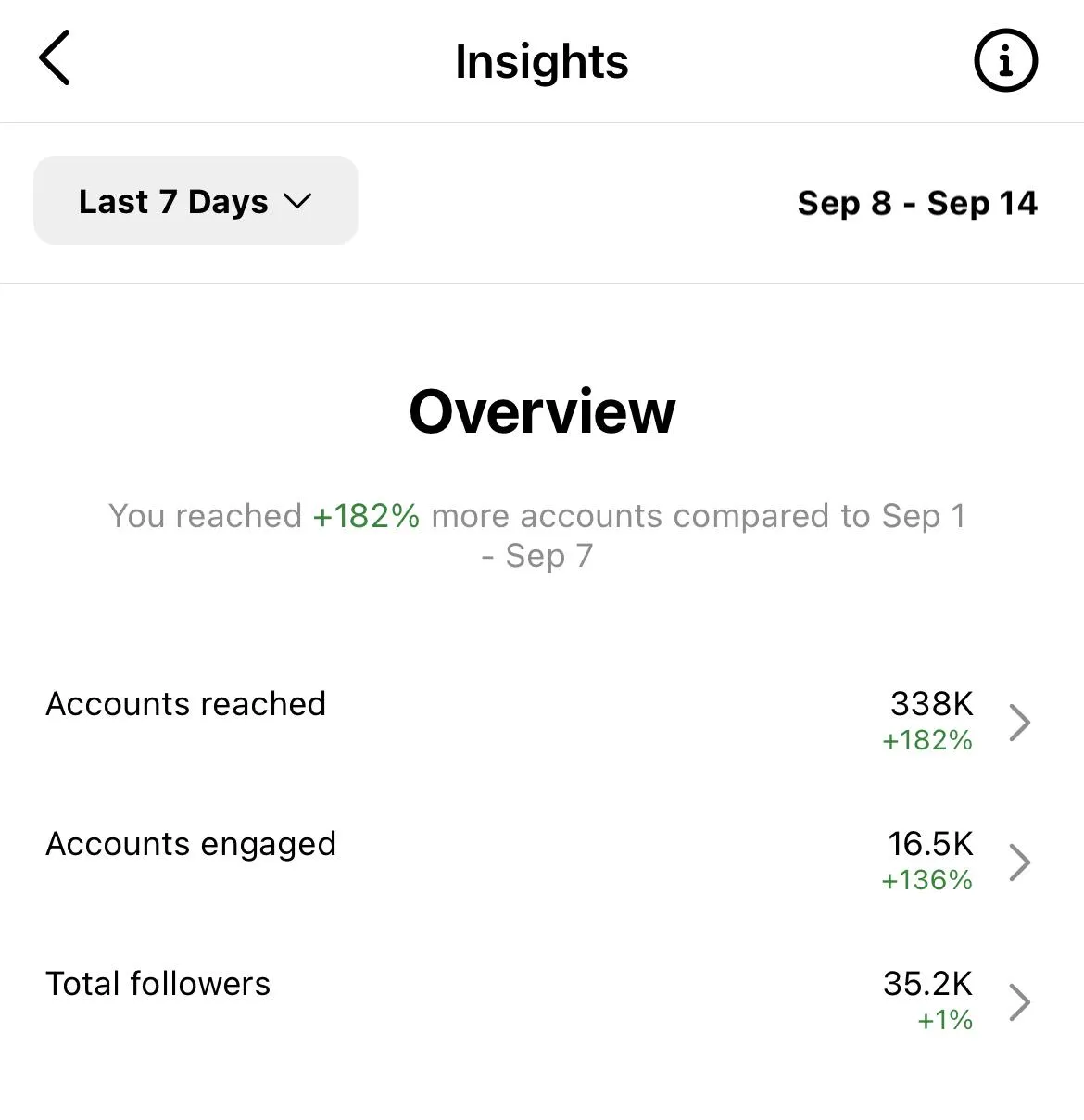Tap the +1% followers change label
This screenshot has width=1084, height=1120.
(944, 1020)
